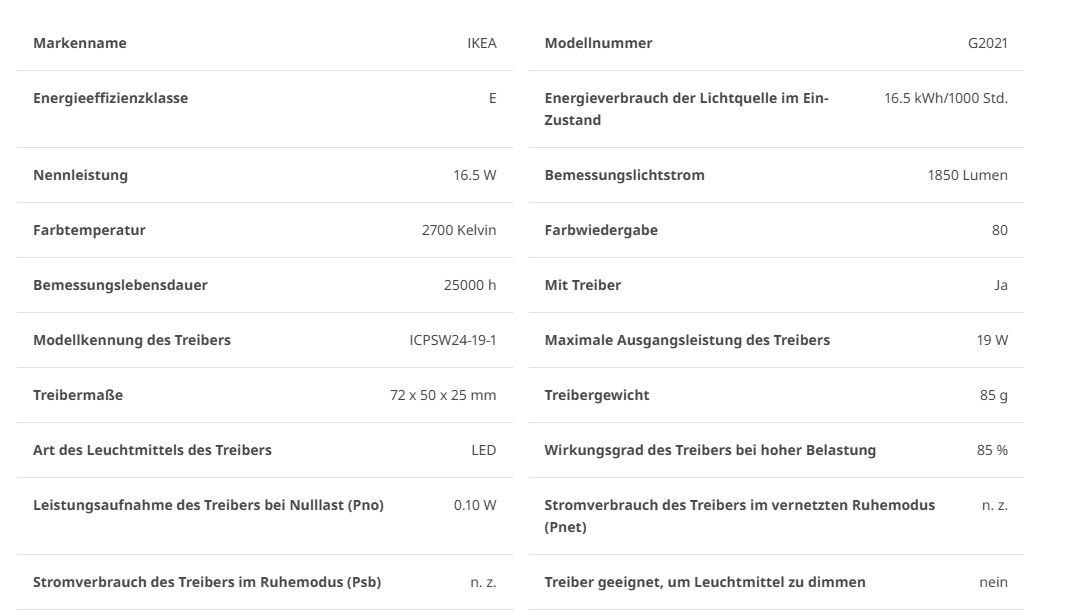Screen dimensions: 1067x611
Task: Select the 1850 Lumen value
Action: (967, 175)
